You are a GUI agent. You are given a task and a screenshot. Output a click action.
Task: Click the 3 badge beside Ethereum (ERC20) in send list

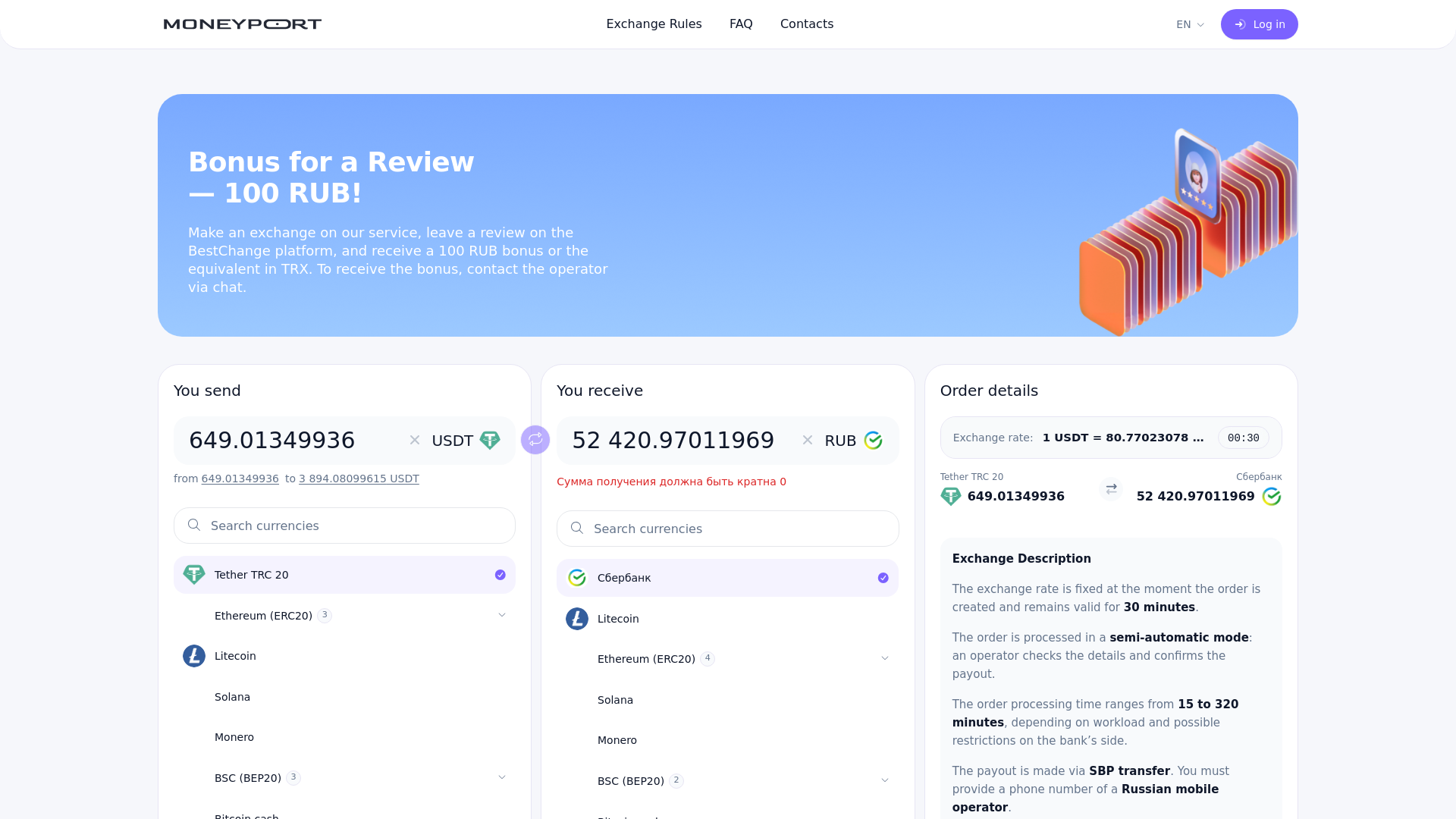click(x=325, y=615)
